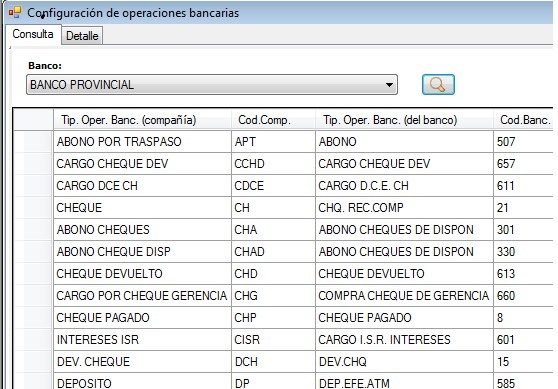
Task: Click bank code 21 cell
Action: [523, 208]
